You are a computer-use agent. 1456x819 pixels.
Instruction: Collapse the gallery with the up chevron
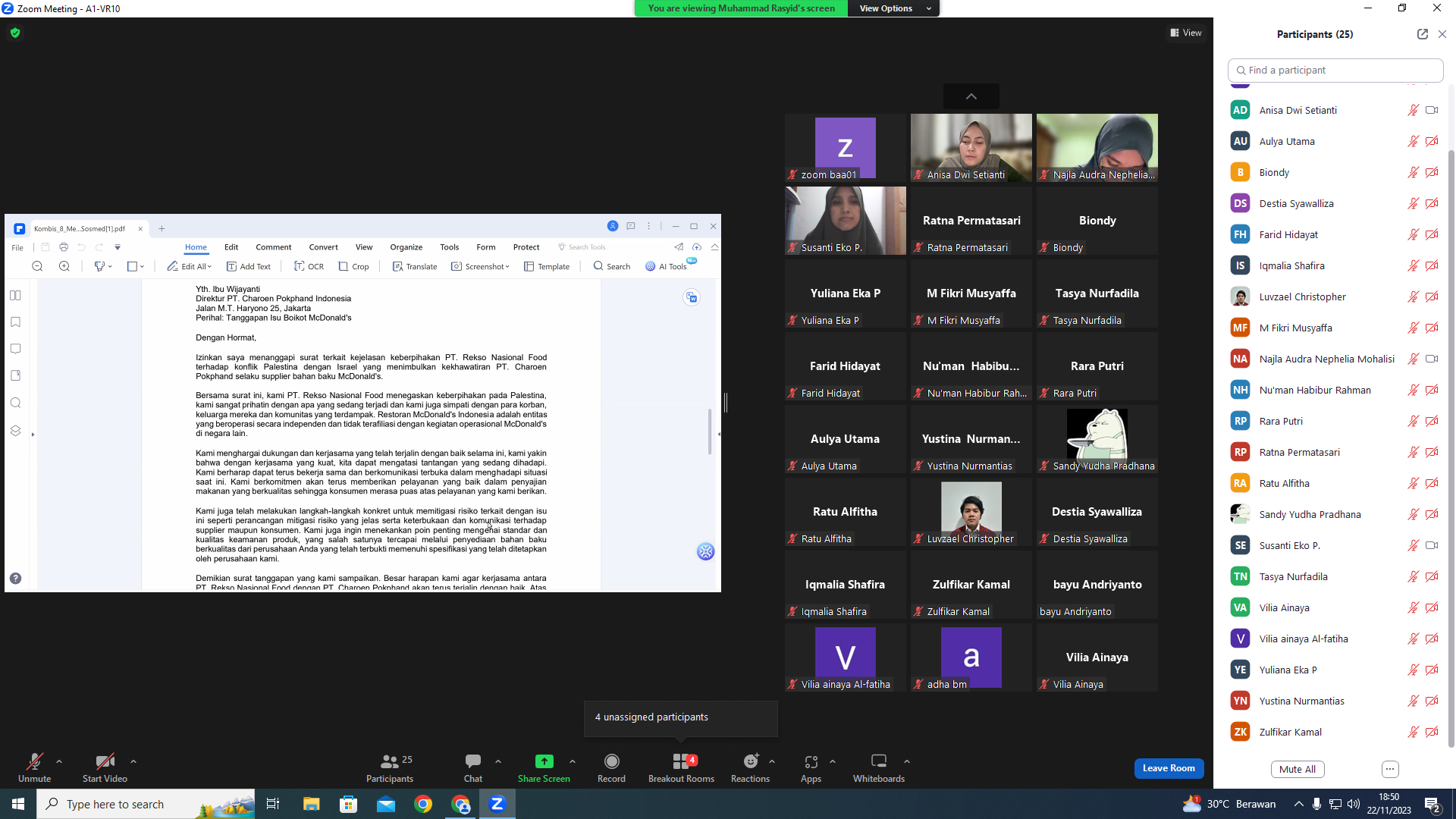[971, 96]
